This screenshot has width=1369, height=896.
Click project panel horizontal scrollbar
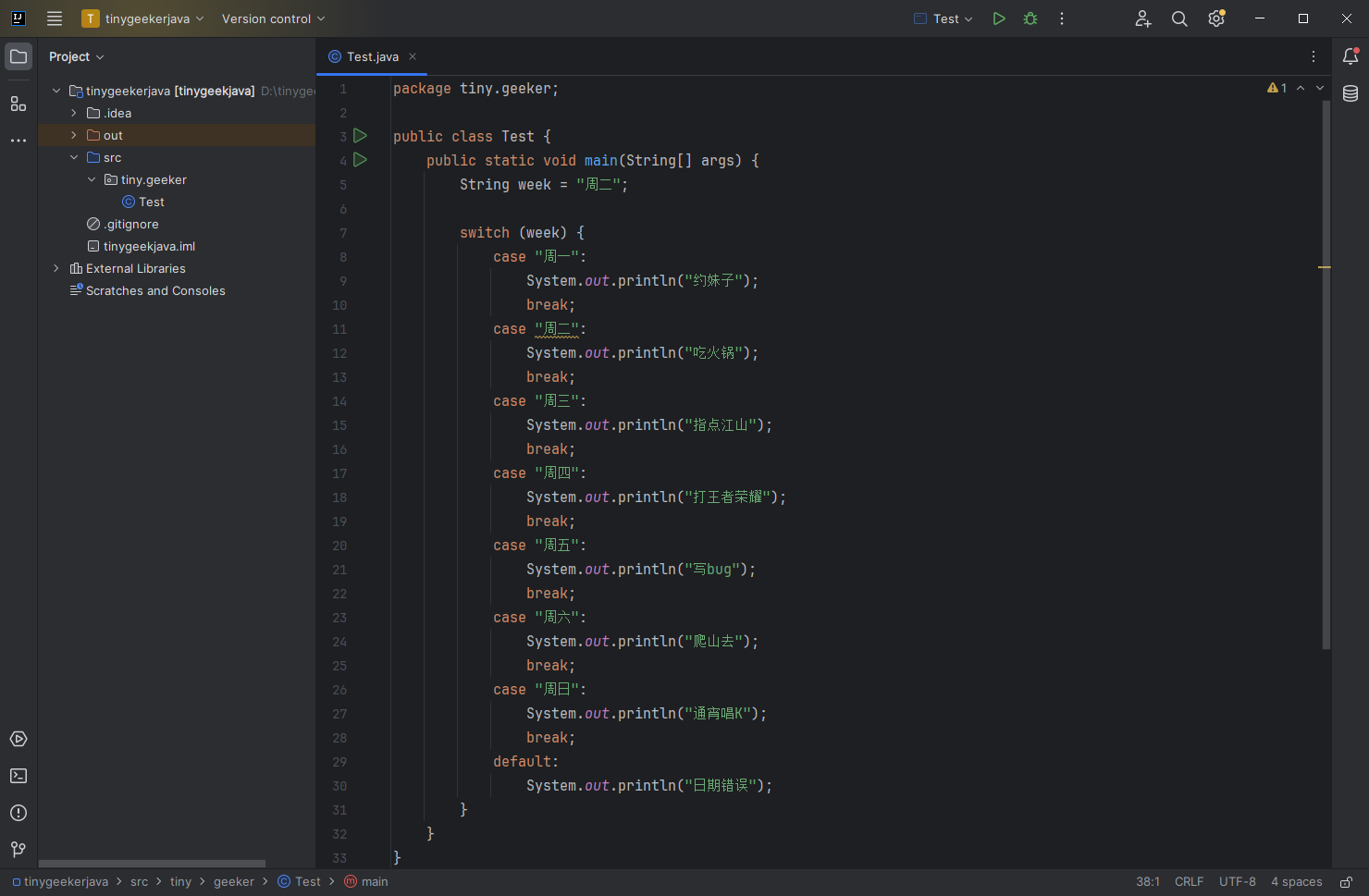coord(152,864)
